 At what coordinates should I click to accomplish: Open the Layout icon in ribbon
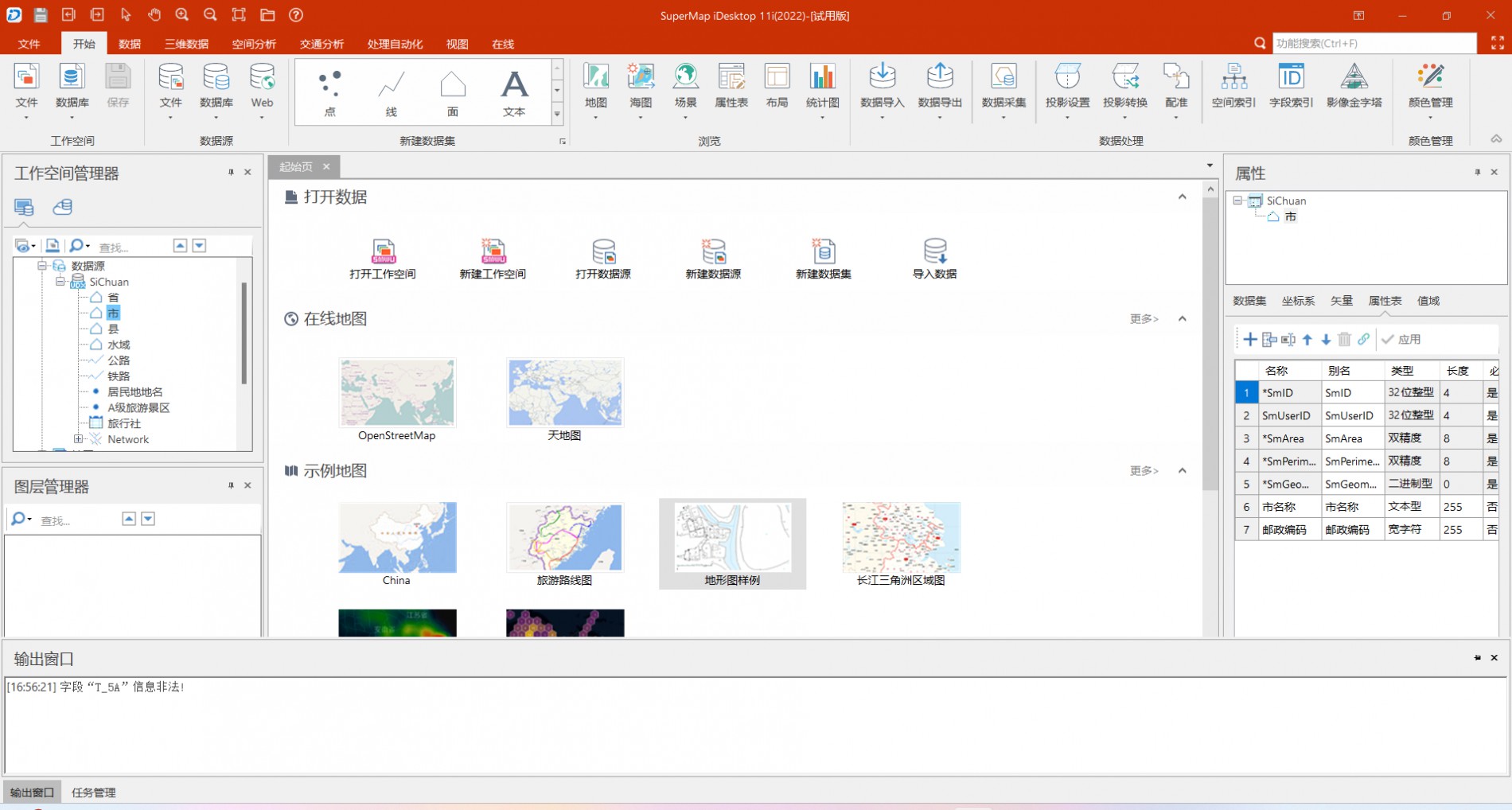pyautogui.click(x=777, y=76)
